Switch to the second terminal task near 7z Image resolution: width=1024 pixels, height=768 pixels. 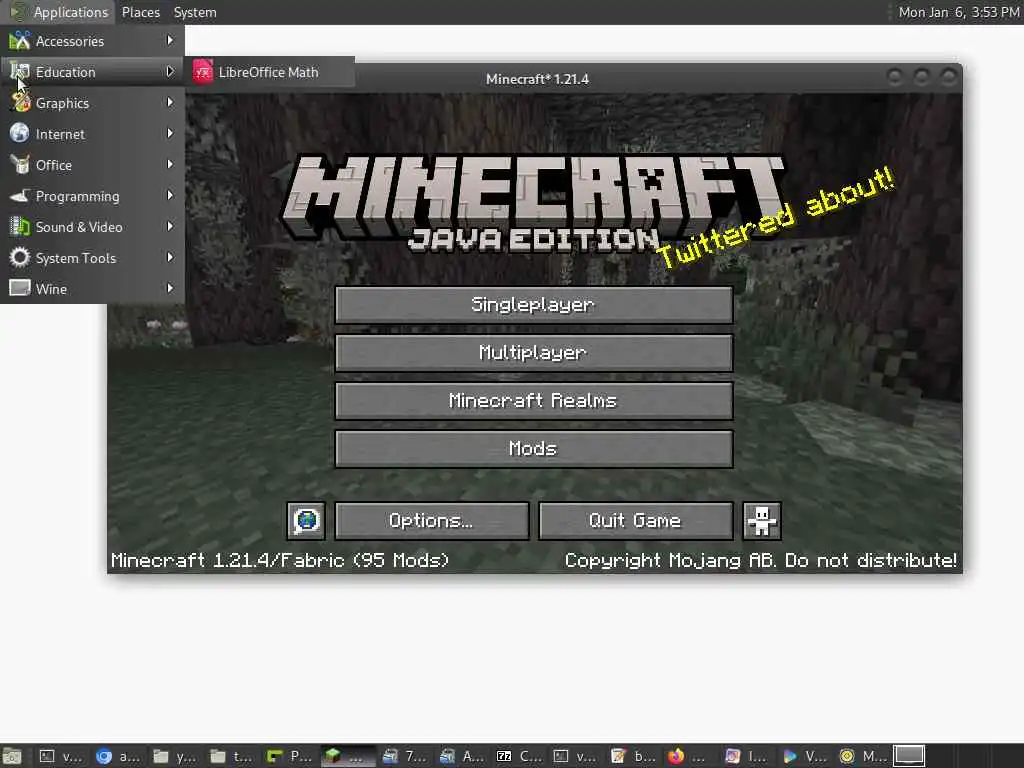[x=575, y=756]
